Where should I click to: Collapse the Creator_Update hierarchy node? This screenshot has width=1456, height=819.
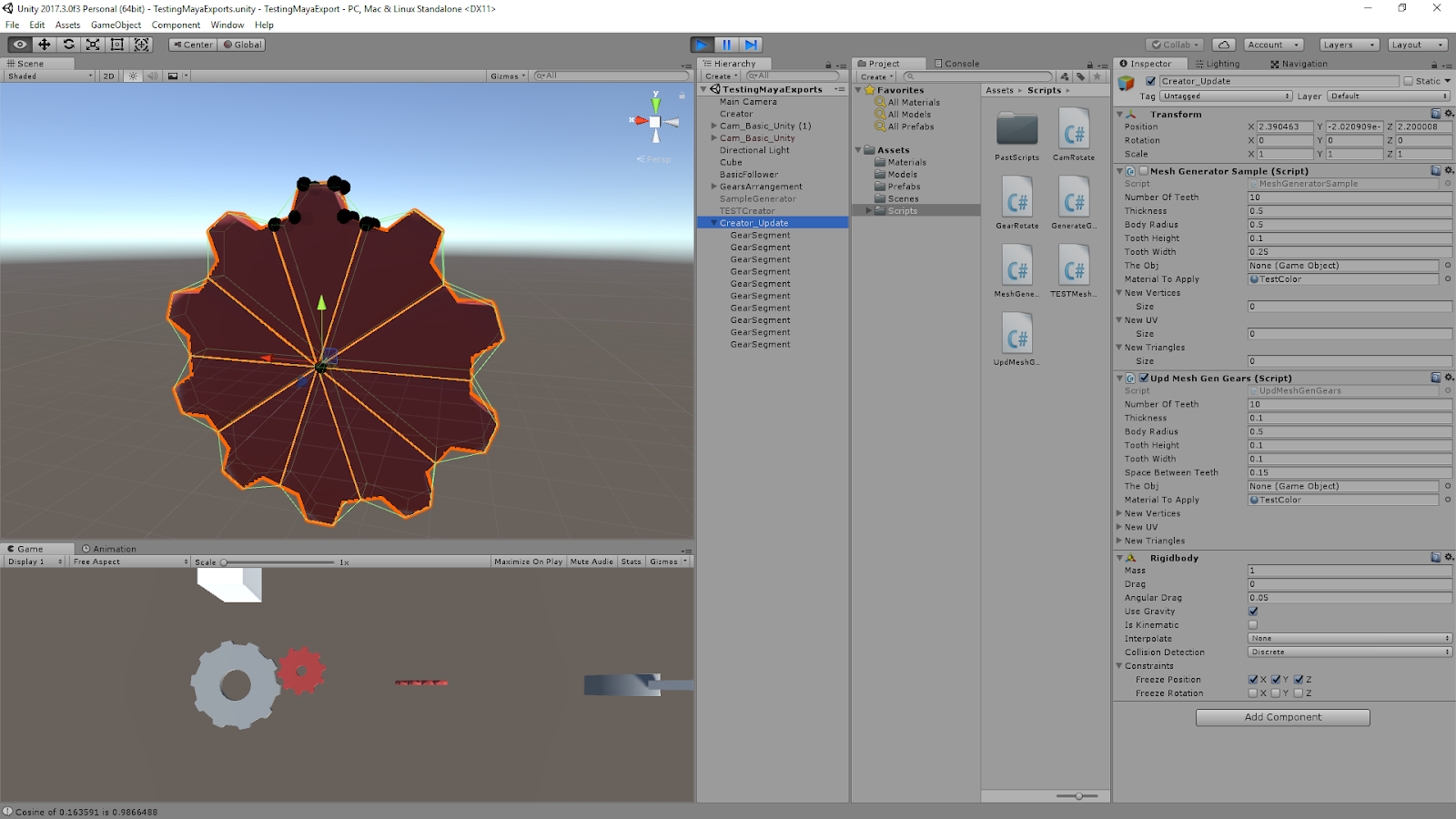713,223
